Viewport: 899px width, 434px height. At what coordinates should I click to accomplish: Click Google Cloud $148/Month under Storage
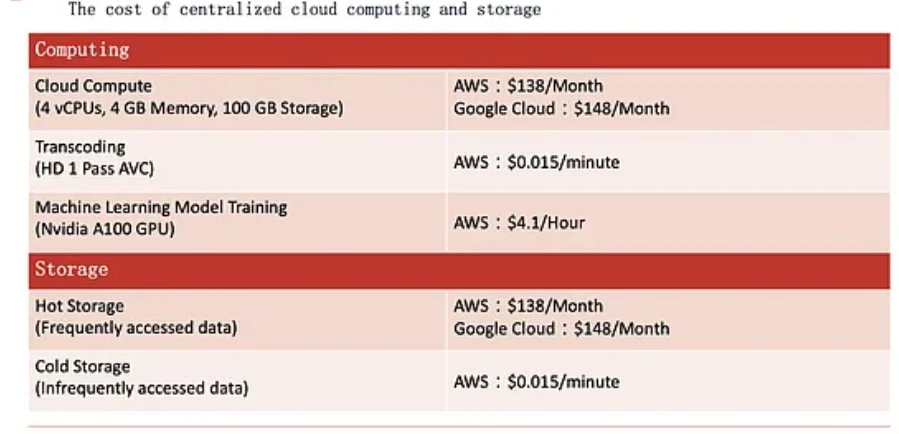pyautogui.click(x=561, y=329)
